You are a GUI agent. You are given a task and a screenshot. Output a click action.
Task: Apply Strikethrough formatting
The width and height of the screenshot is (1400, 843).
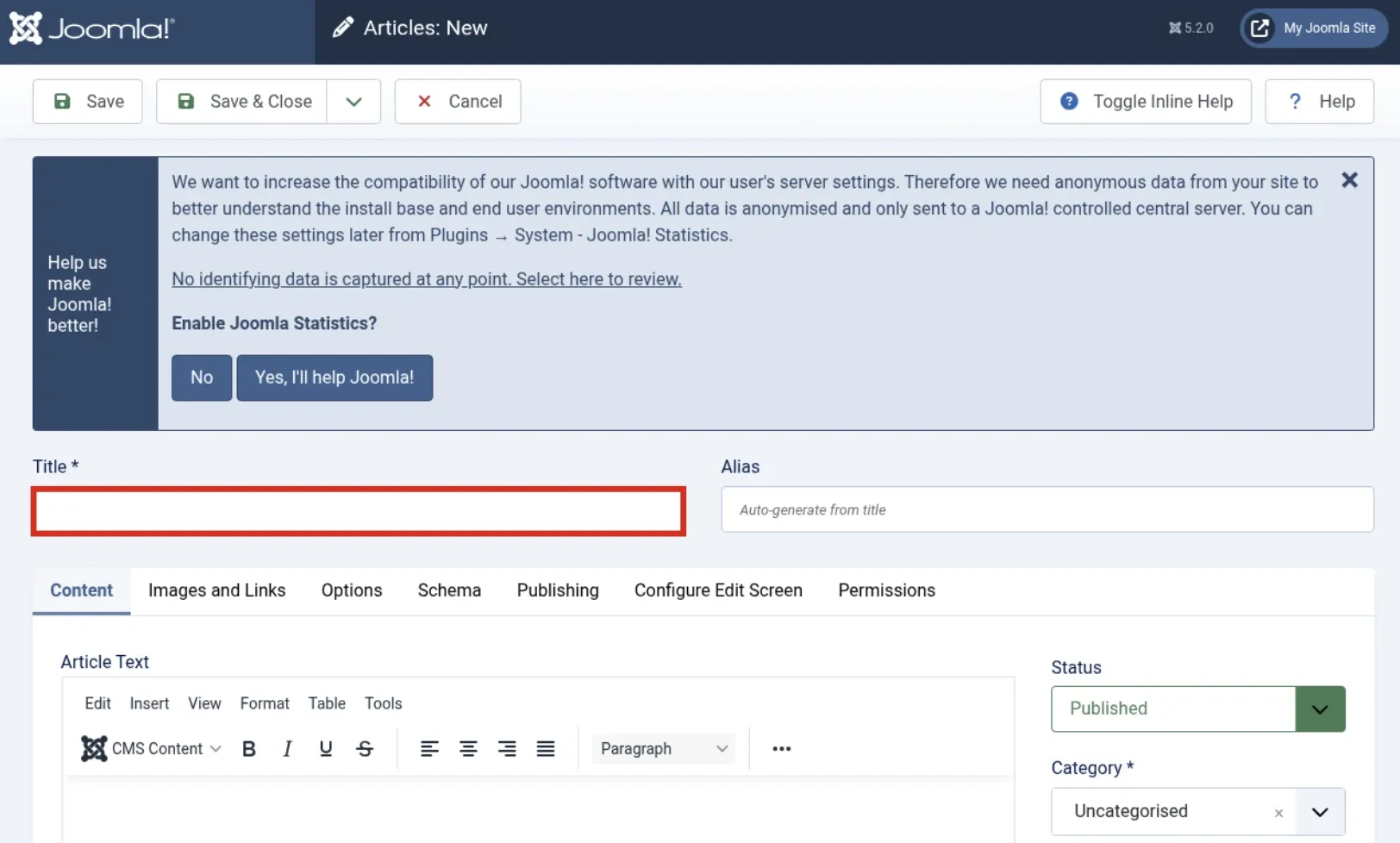point(365,749)
